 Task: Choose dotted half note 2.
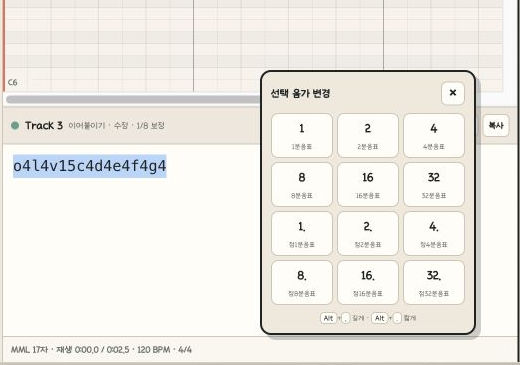(368, 233)
